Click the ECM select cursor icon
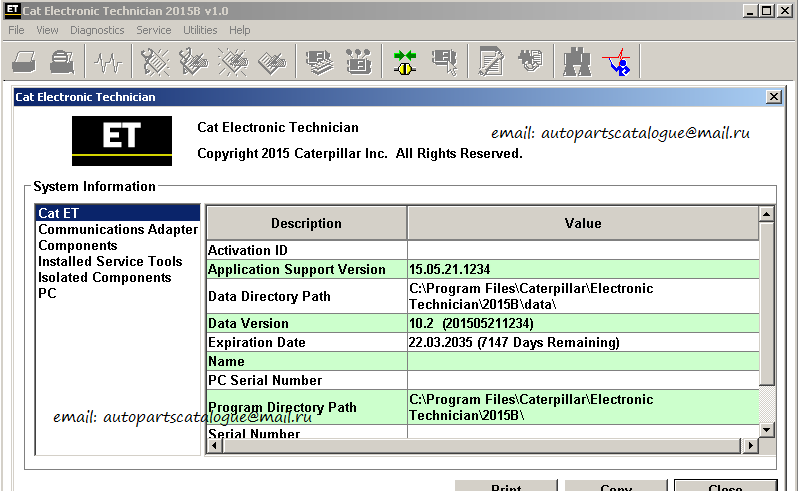The height and width of the screenshot is (491, 798). (x=445, y=62)
